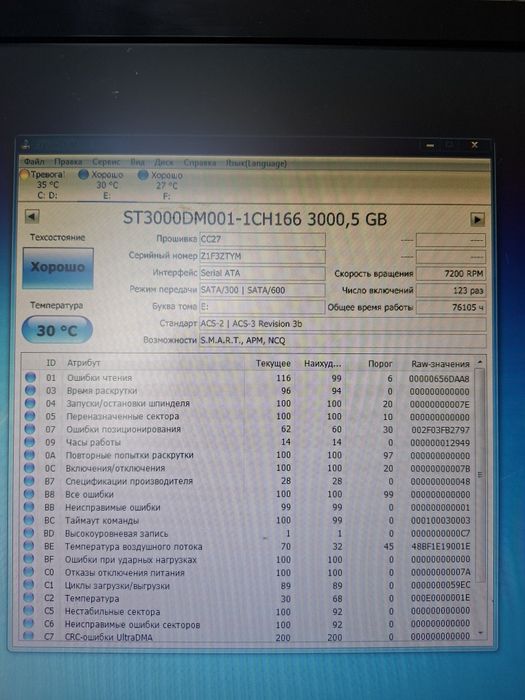Click the transfer mode field SATA/300 | SATA/600
The height and width of the screenshot is (700, 525).
coord(262,290)
